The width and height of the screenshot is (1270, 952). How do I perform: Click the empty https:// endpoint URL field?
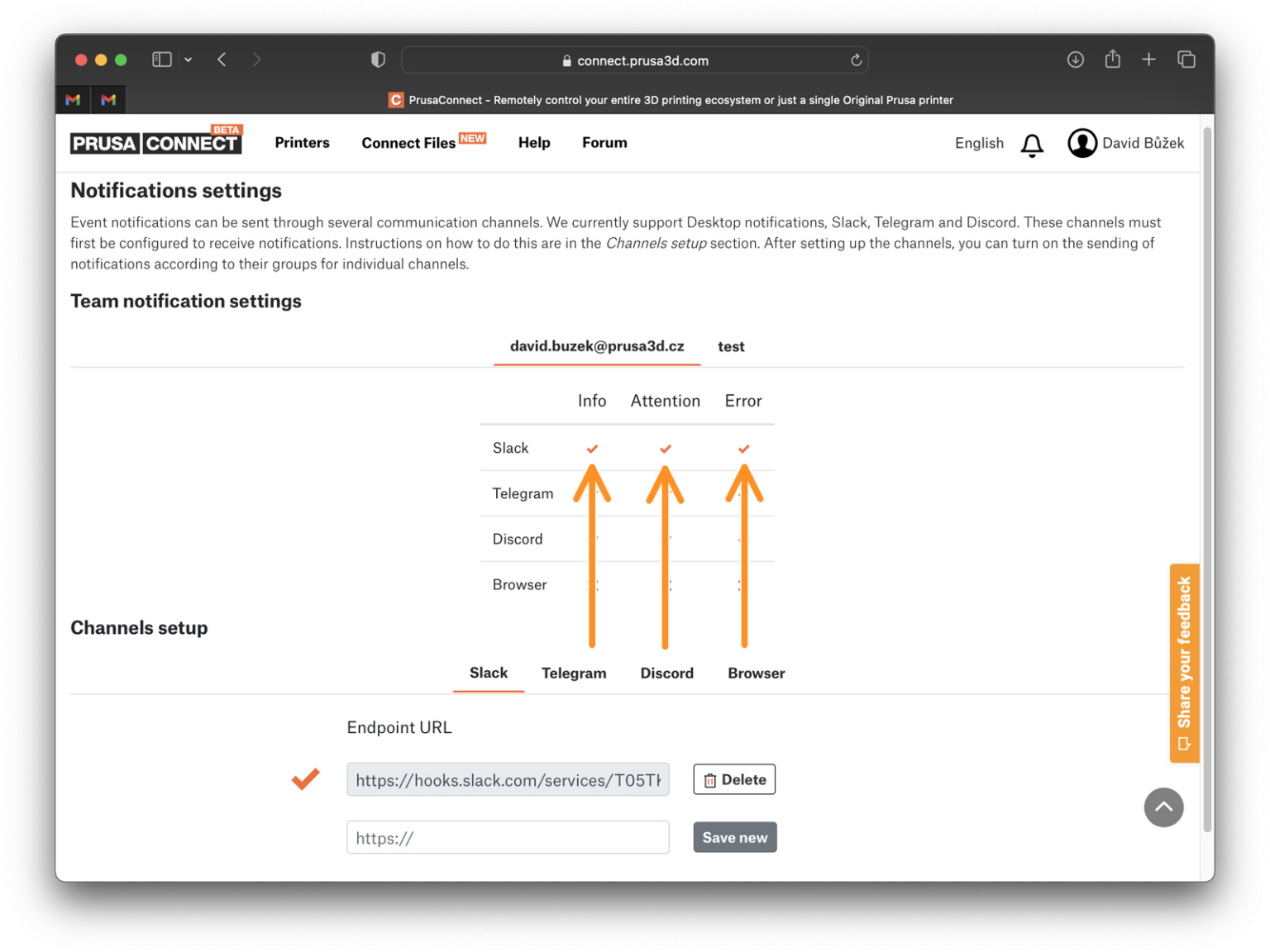pos(508,837)
